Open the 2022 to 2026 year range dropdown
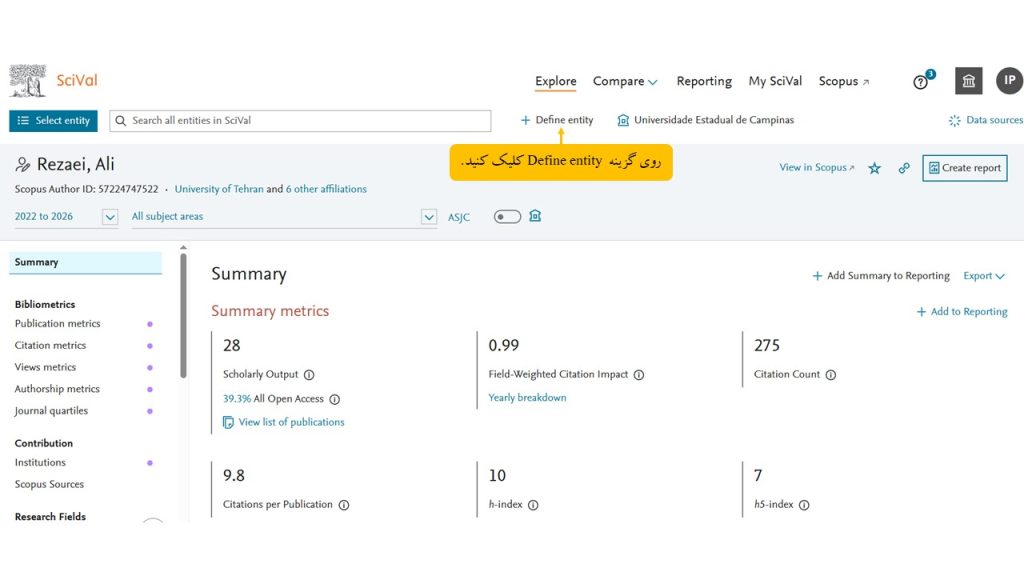The image size is (1024, 576). [x=66, y=217]
